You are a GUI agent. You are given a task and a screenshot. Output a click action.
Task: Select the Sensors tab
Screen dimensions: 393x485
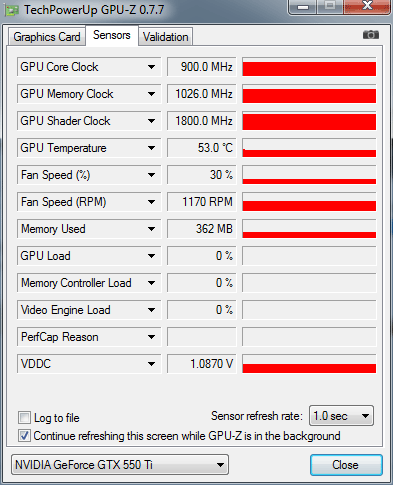pyautogui.click(x=112, y=35)
